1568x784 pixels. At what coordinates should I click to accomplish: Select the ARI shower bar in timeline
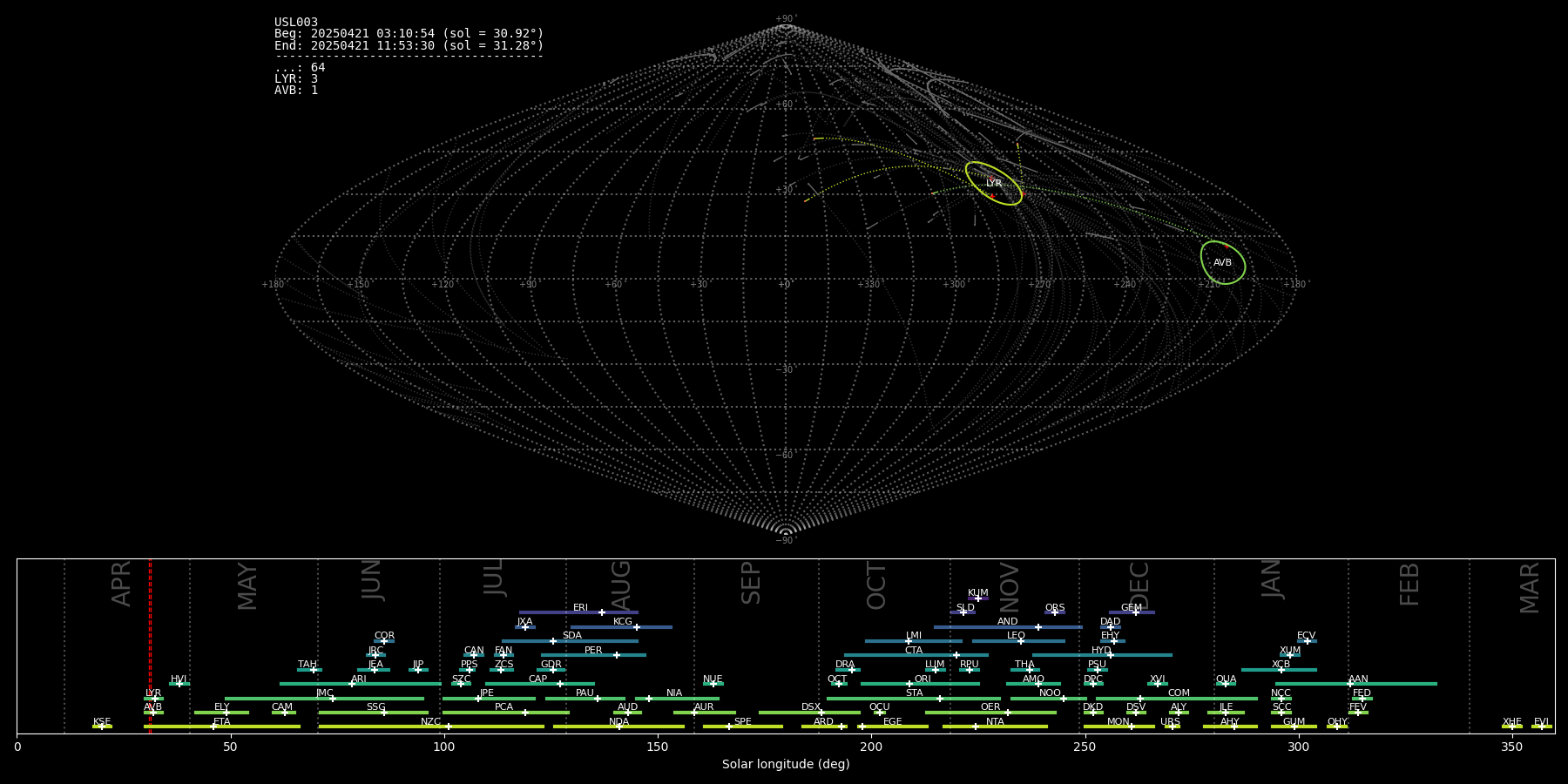coord(361,684)
